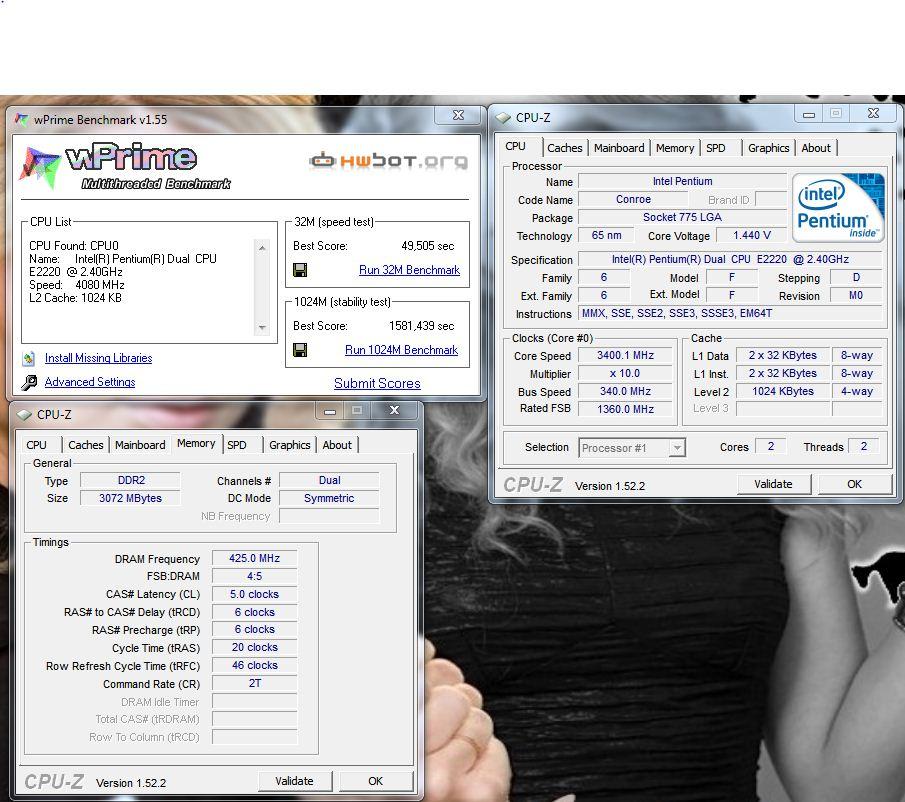Screen dimensions: 905x802
Task: Click the Technology value 65 nm
Action: pyautogui.click(x=607, y=235)
